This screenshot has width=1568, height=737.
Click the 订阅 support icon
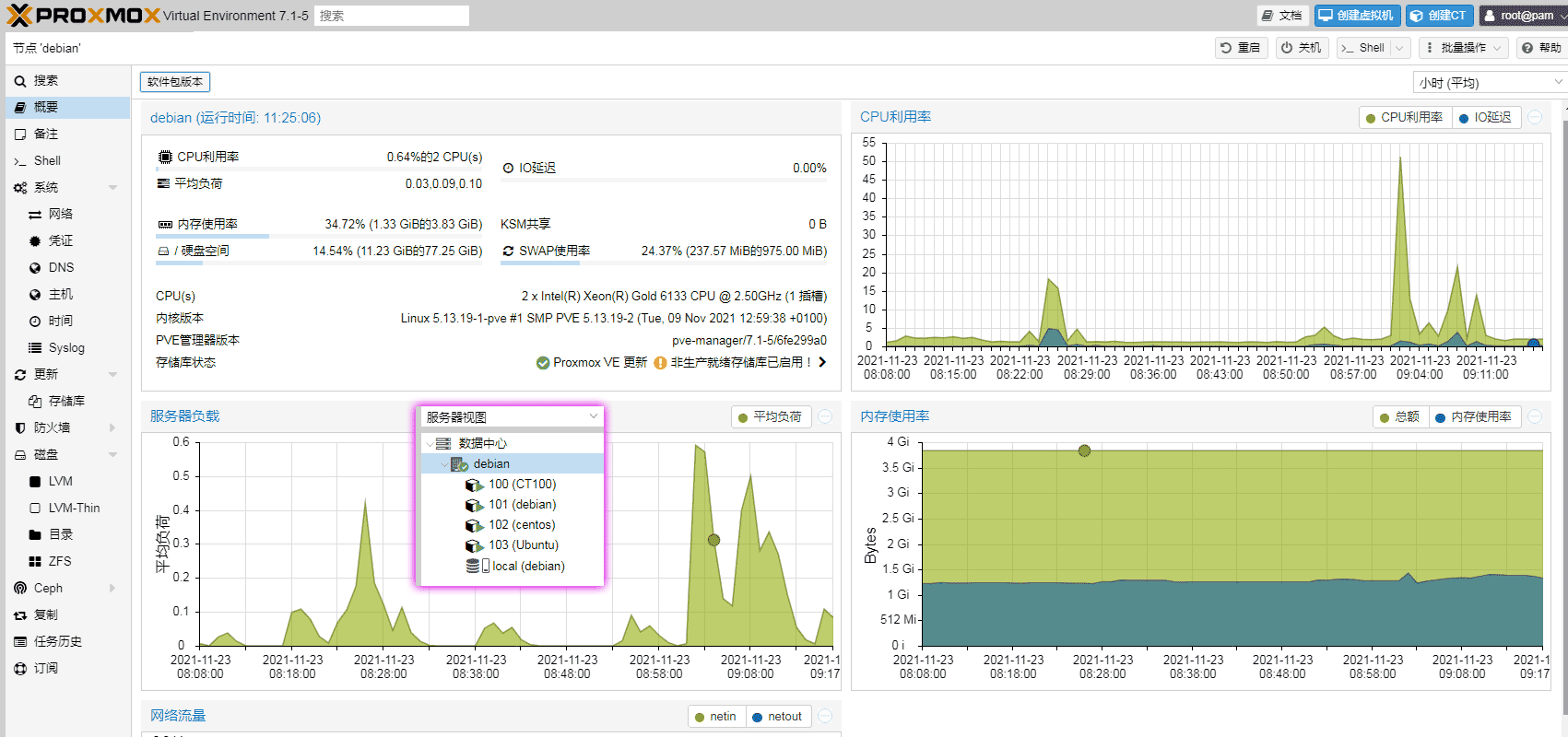click(20, 668)
